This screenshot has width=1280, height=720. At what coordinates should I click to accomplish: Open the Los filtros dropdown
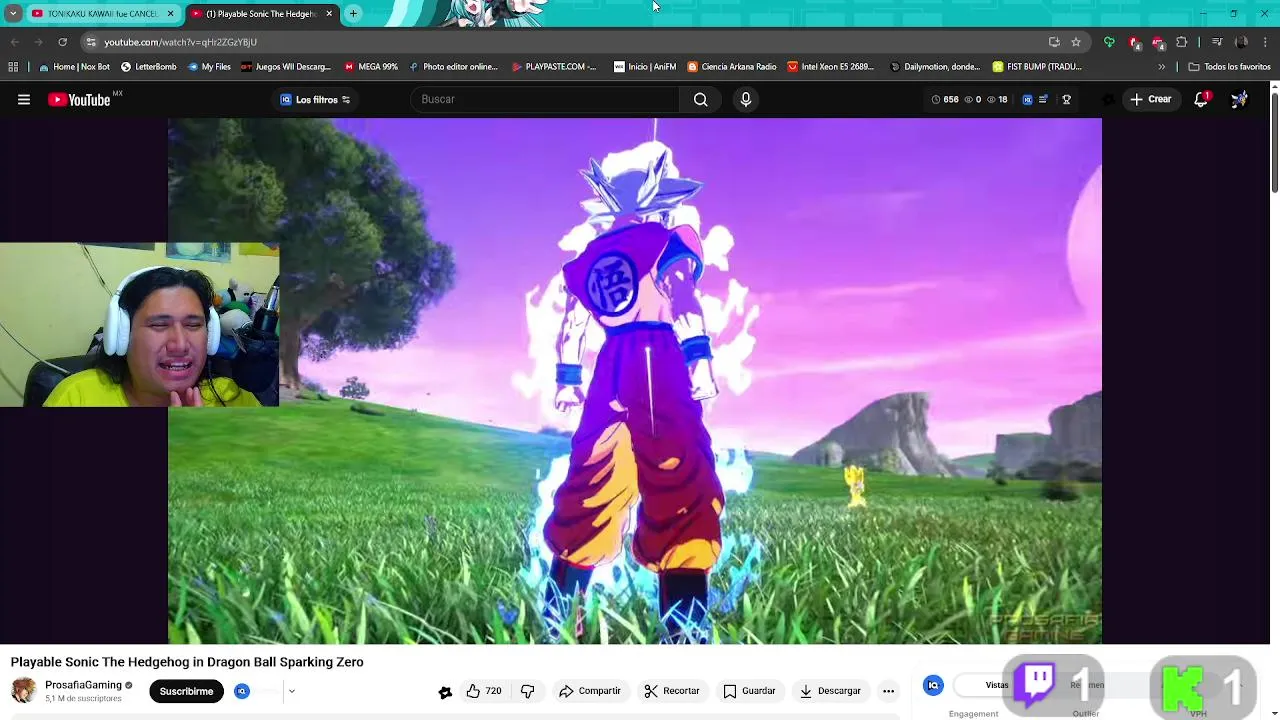315,99
